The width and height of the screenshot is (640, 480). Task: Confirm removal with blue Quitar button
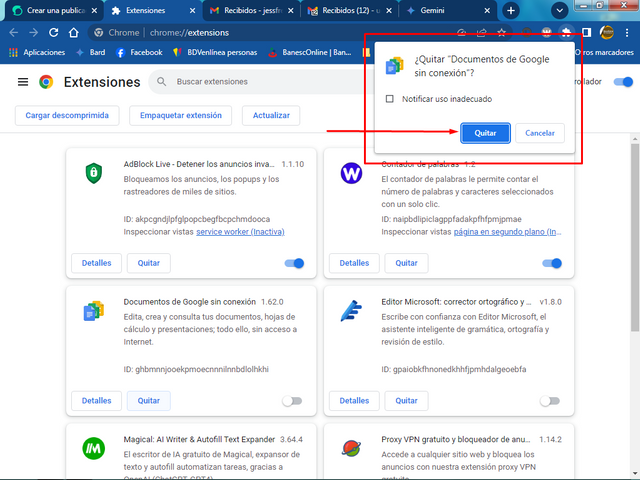pyautogui.click(x=485, y=133)
